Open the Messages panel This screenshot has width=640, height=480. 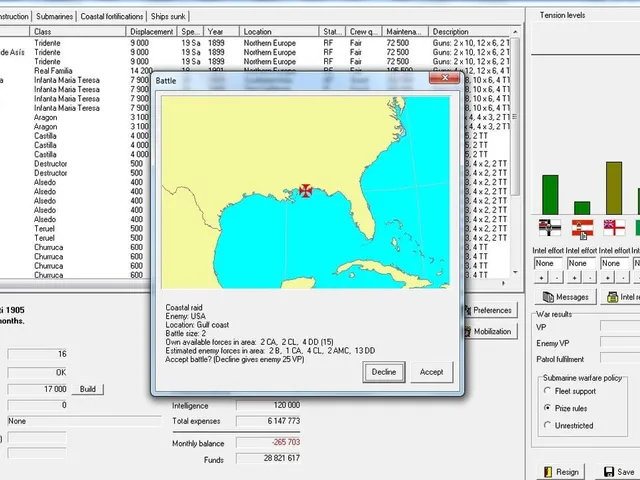[565, 297]
